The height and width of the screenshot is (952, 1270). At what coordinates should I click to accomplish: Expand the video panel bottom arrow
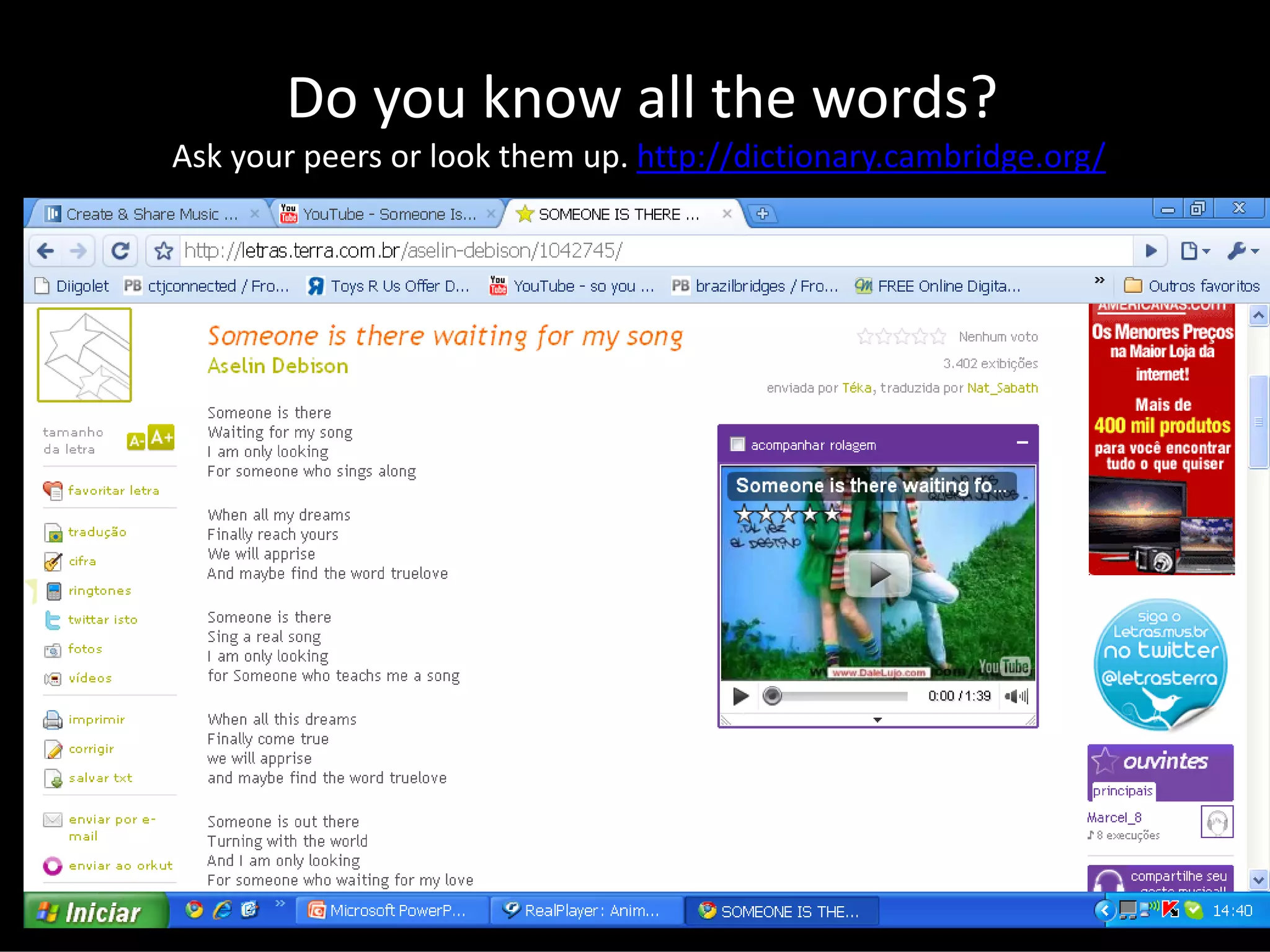coord(877,720)
